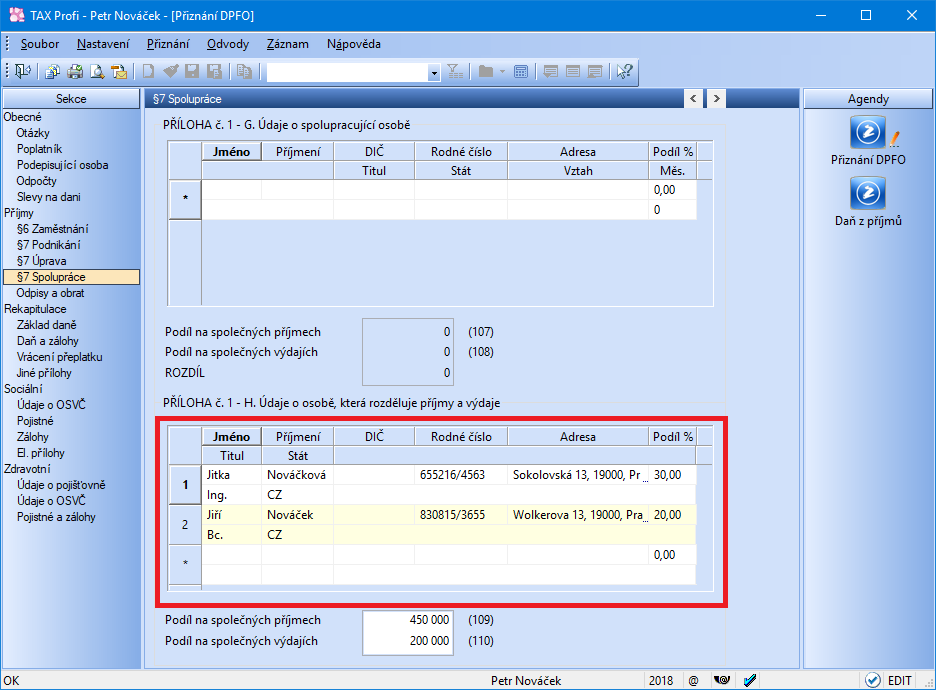Click the Daň z příjmů agenda icon

click(x=868, y=193)
